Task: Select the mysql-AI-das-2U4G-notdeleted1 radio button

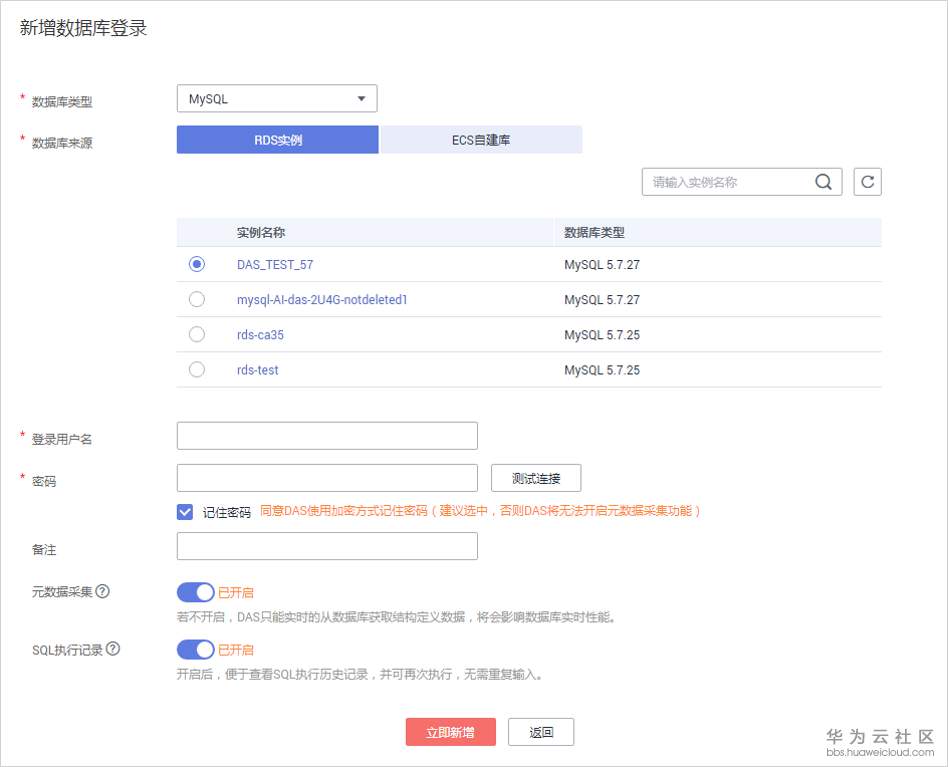Action: (x=196, y=300)
